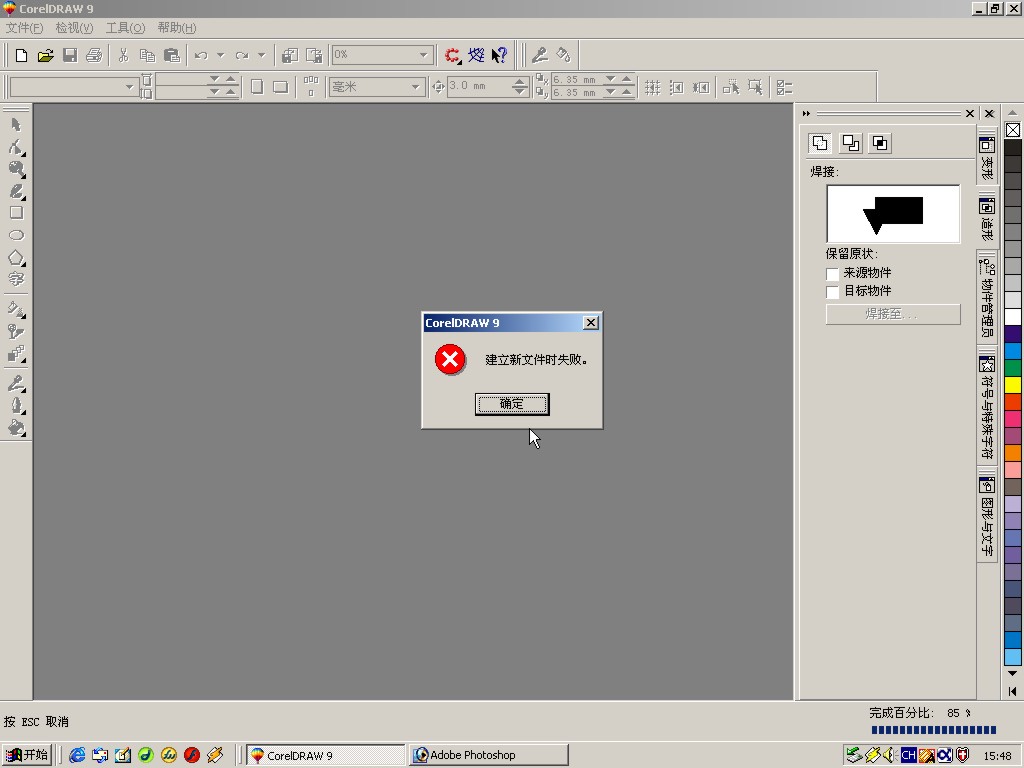Switch to the 符号与特殊字符 docker tab
Viewport: 1024px width, 768px height.
click(987, 408)
